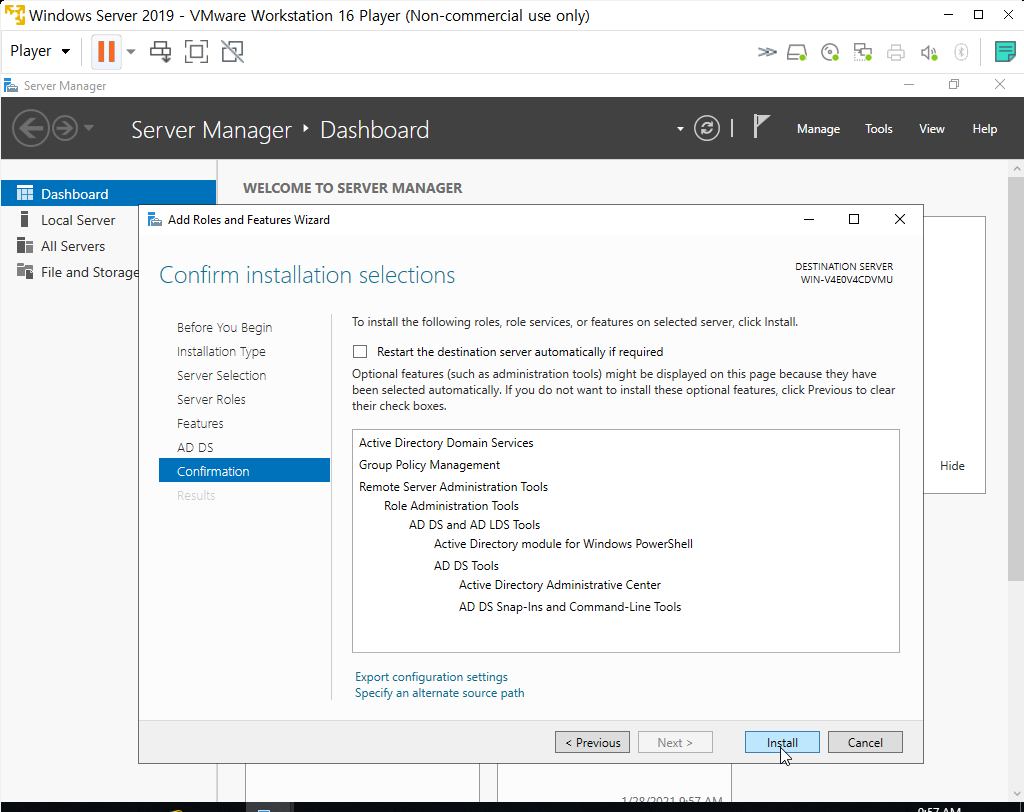Select Dashboard in the left sidebar
Image resolution: width=1024 pixels, height=812 pixels.
click(108, 193)
